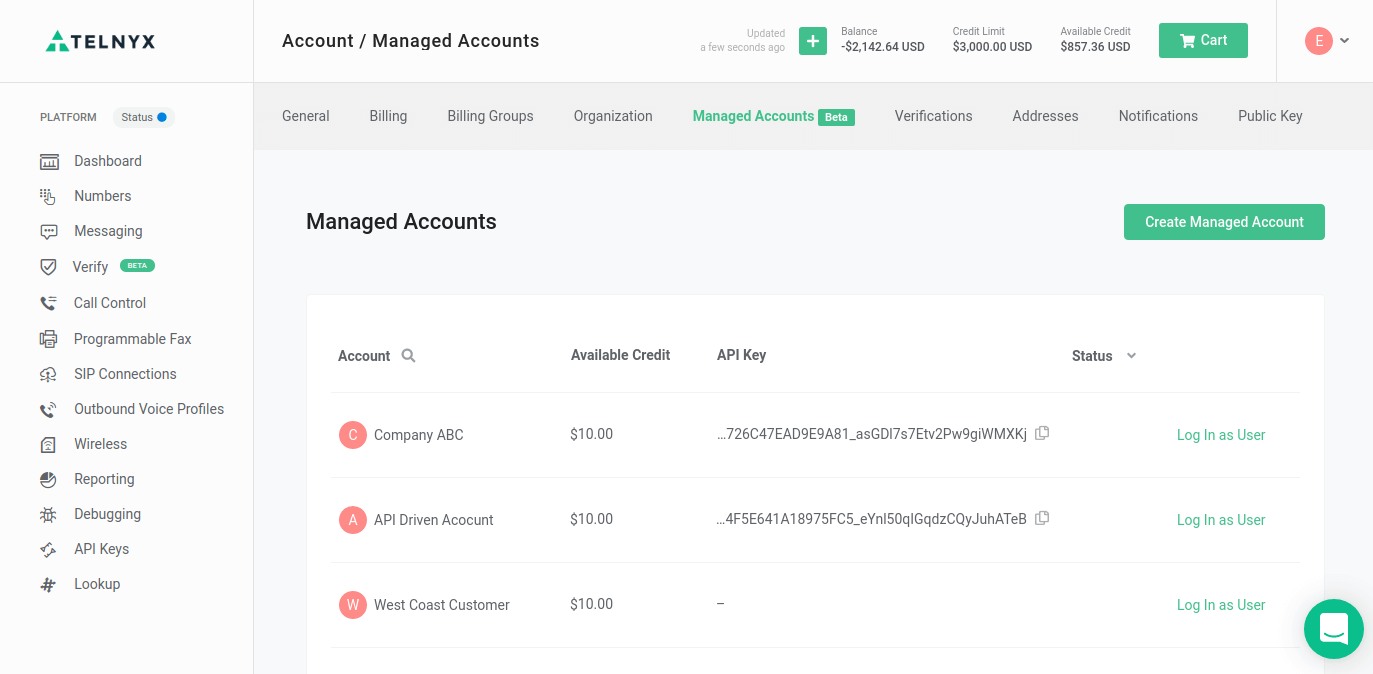Log in as West Coast Customer user
Screen dimensions: 1373x674
(1221, 605)
